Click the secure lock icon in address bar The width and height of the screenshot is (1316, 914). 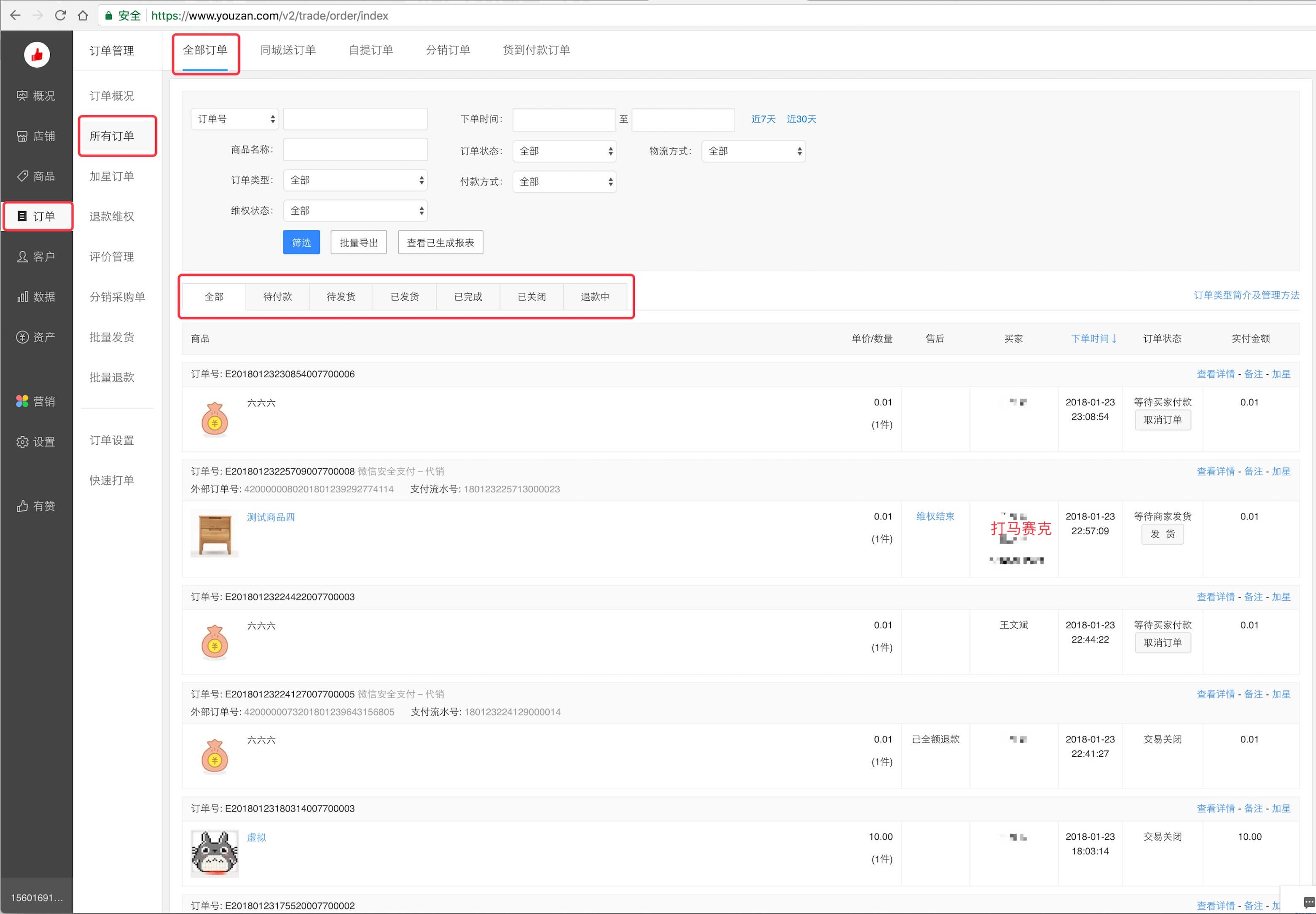pos(108,16)
